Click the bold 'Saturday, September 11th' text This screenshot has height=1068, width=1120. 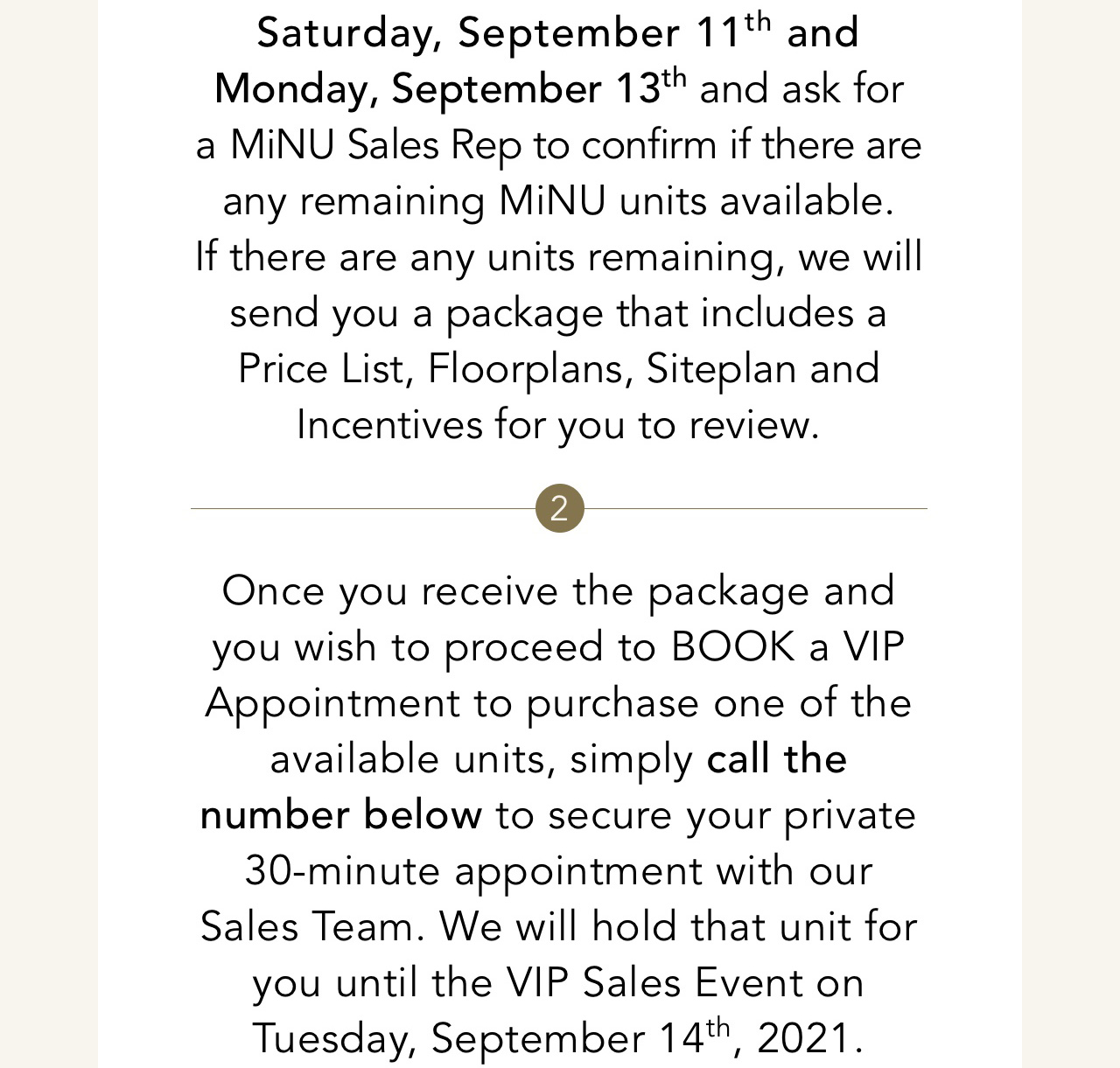tap(514, 32)
